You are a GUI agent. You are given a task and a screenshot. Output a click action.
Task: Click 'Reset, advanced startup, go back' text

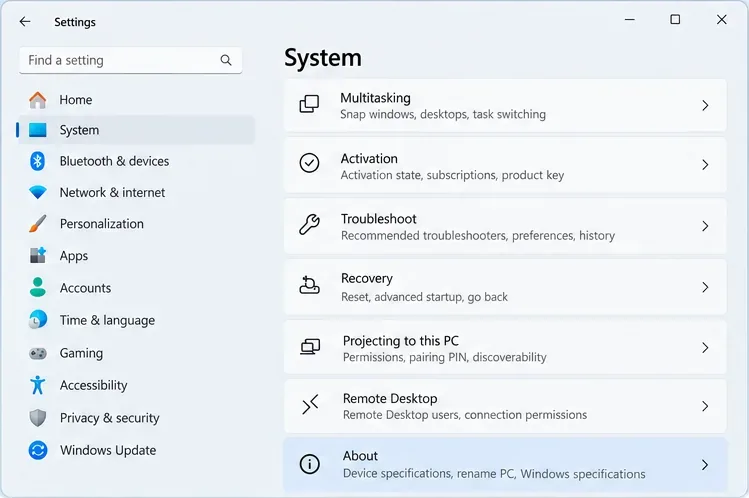[x=424, y=297]
